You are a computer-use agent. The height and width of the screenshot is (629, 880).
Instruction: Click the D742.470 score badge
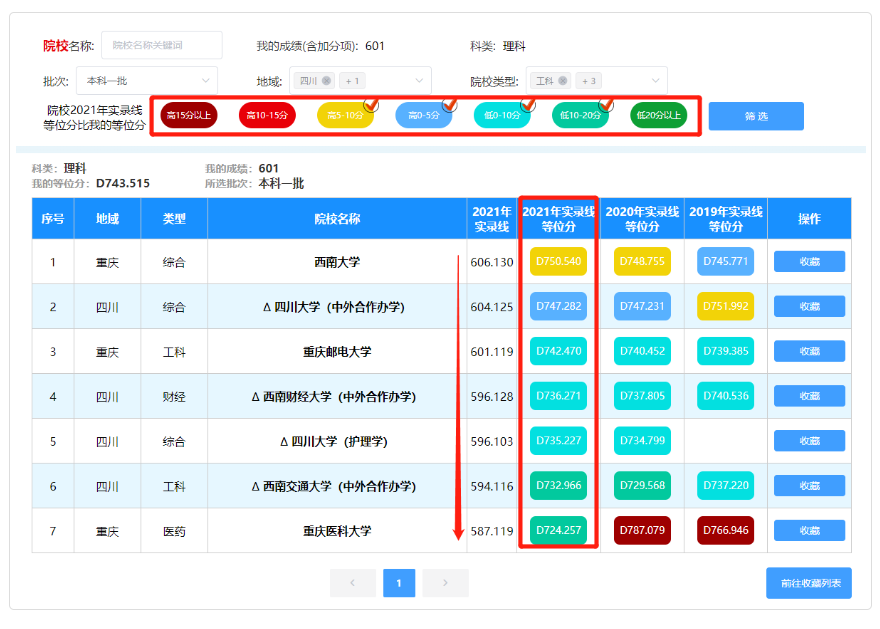pyautogui.click(x=558, y=351)
